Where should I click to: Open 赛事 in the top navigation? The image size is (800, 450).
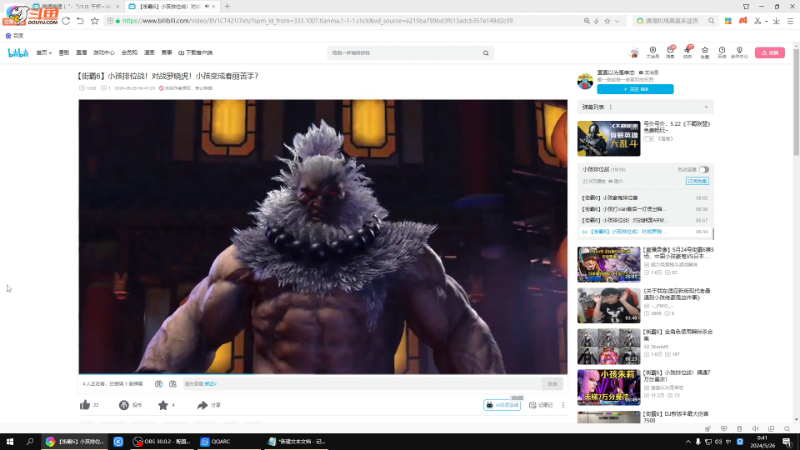166,53
